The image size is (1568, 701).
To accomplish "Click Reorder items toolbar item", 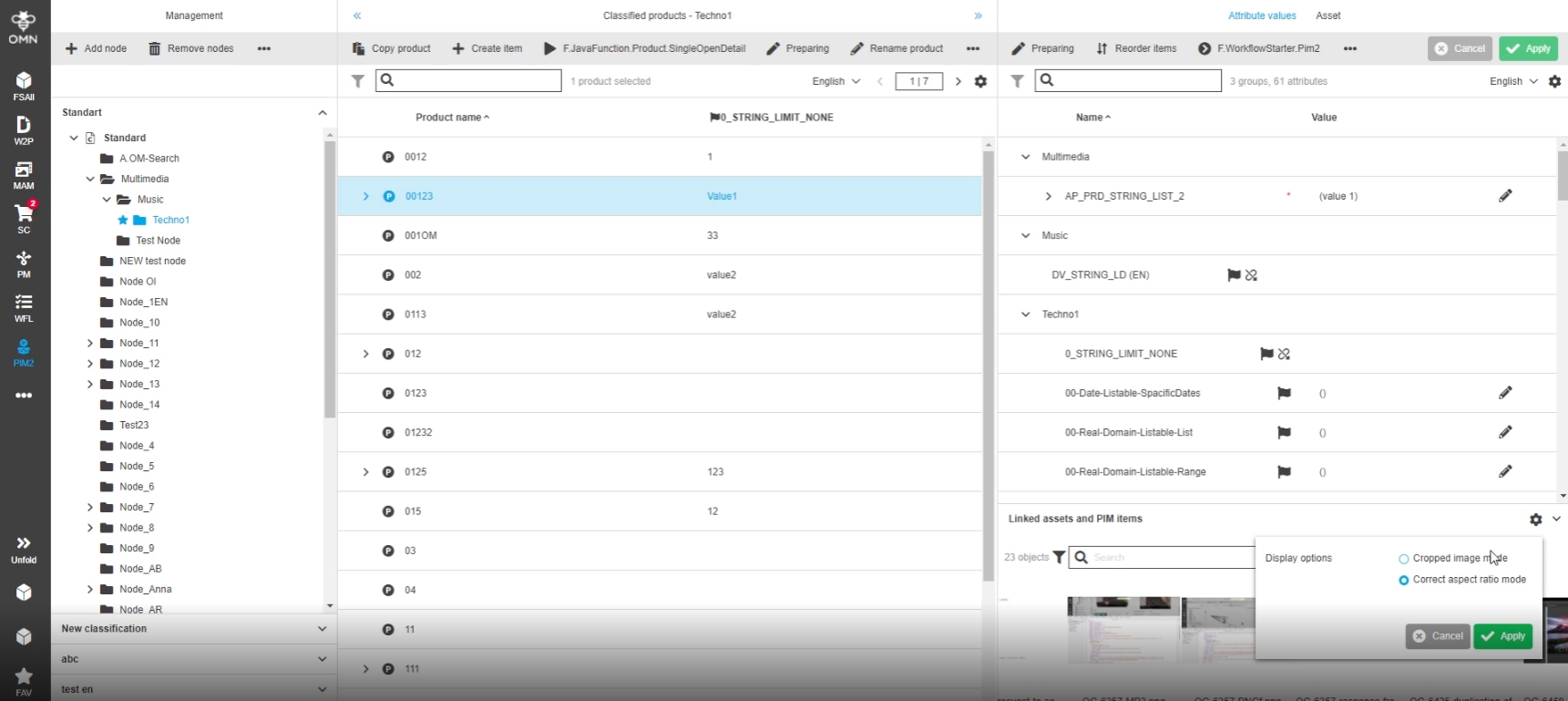I will coord(1136,48).
